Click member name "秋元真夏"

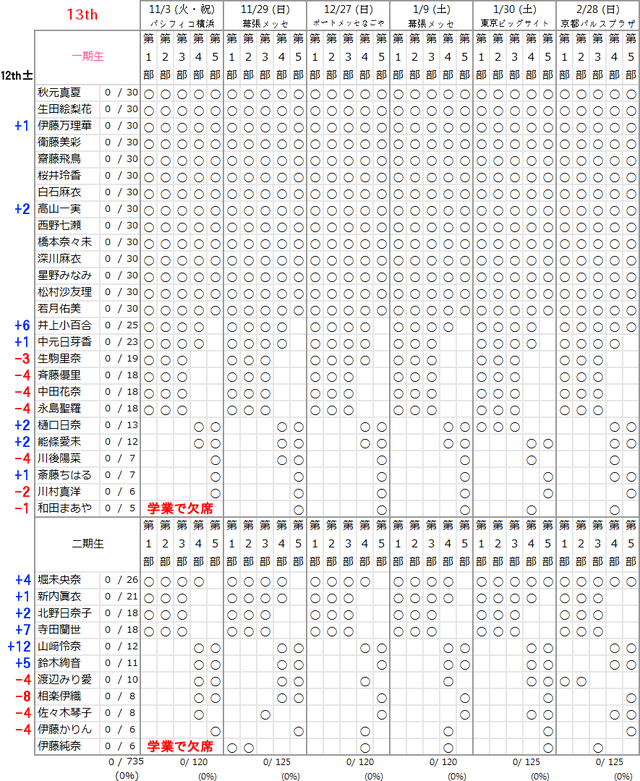pyautogui.click(x=59, y=93)
